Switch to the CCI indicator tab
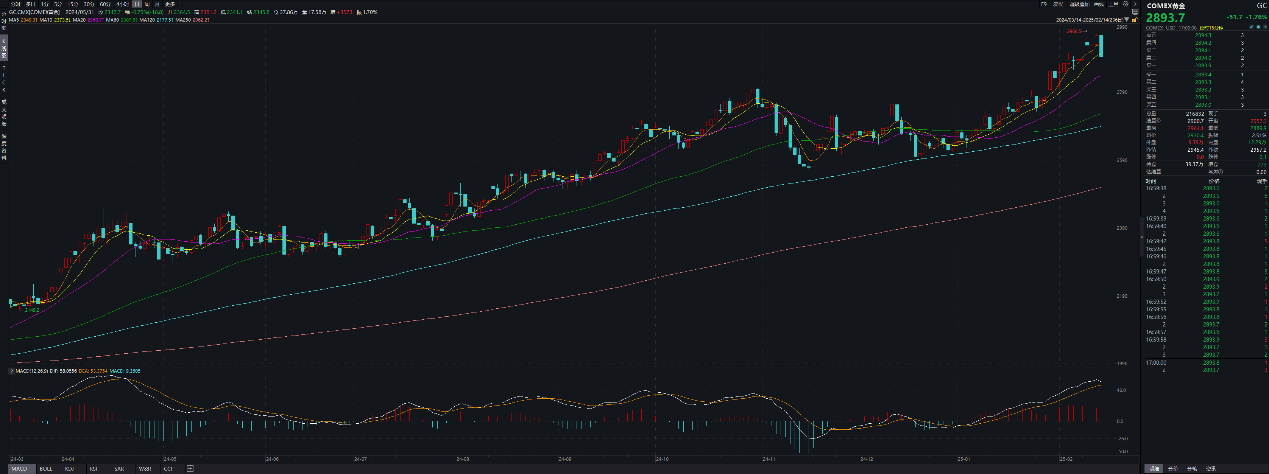Viewport: 1269px width, 474px height. tap(168, 469)
